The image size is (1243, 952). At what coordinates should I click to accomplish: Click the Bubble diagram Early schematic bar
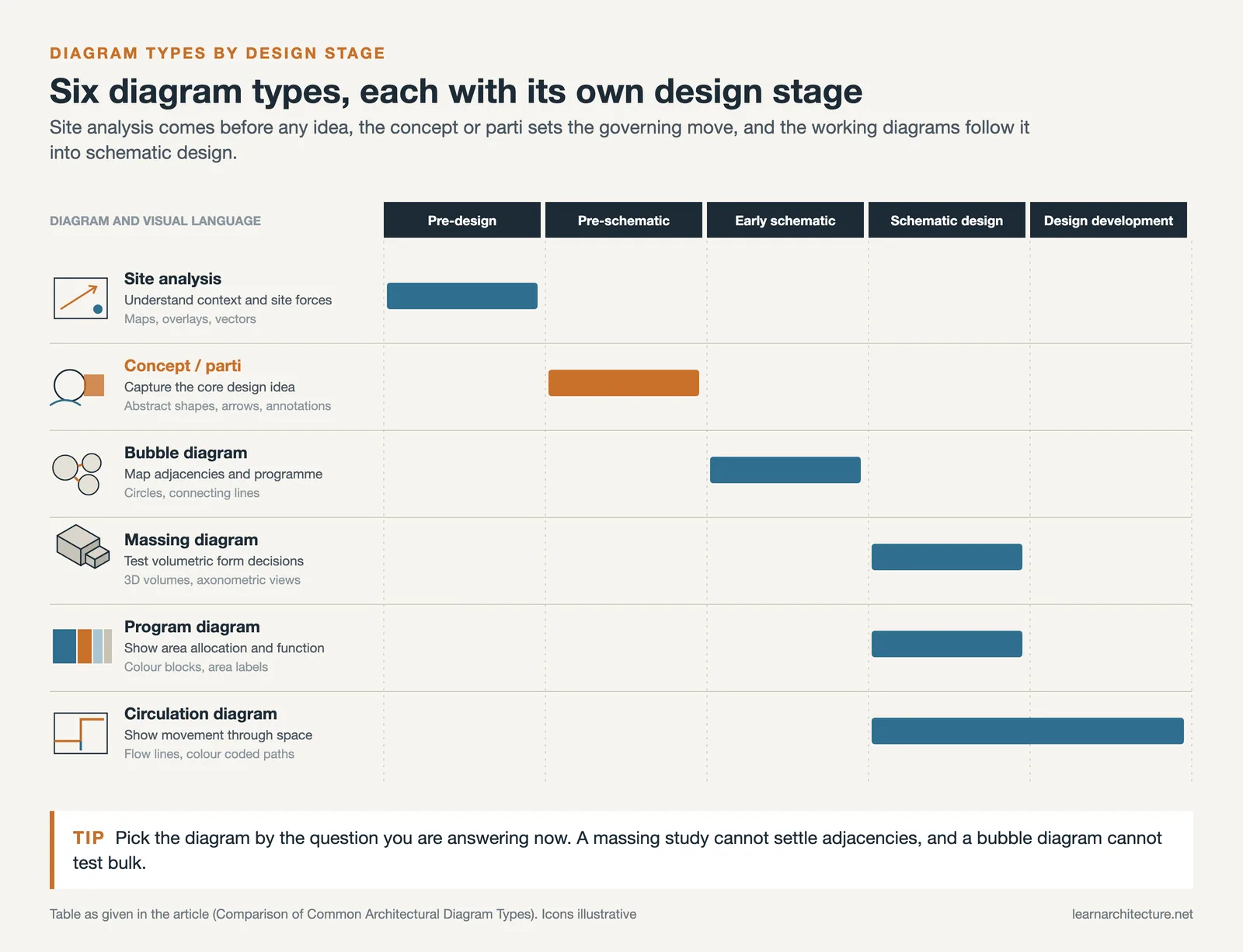pyautogui.click(x=785, y=470)
